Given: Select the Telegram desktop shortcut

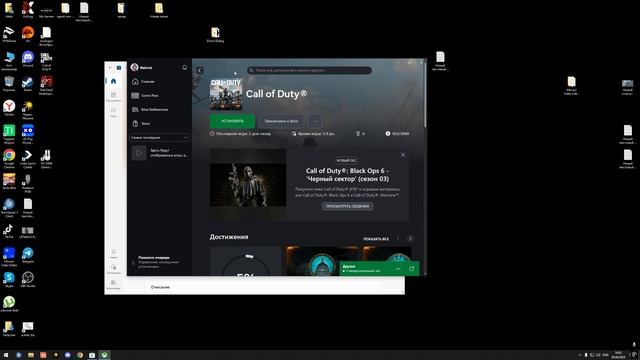Looking at the screenshot, I should [28, 255].
